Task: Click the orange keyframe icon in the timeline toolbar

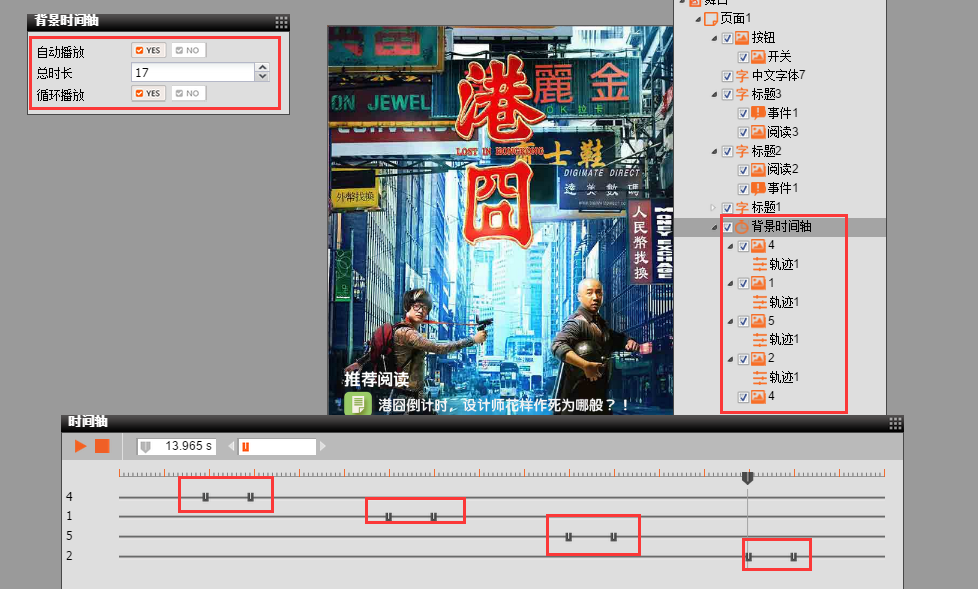Action: click(245, 447)
